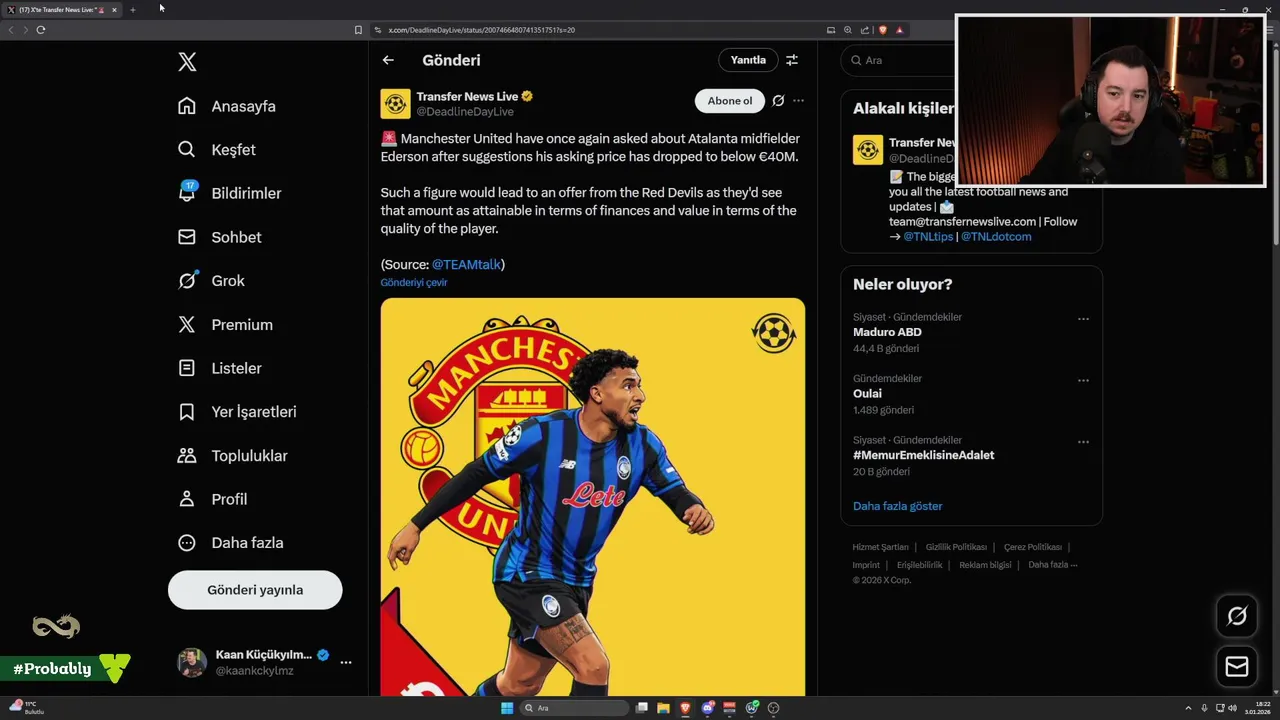
Task: Open Gizlilik Politikası footer link
Action: pyautogui.click(x=956, y=547)
